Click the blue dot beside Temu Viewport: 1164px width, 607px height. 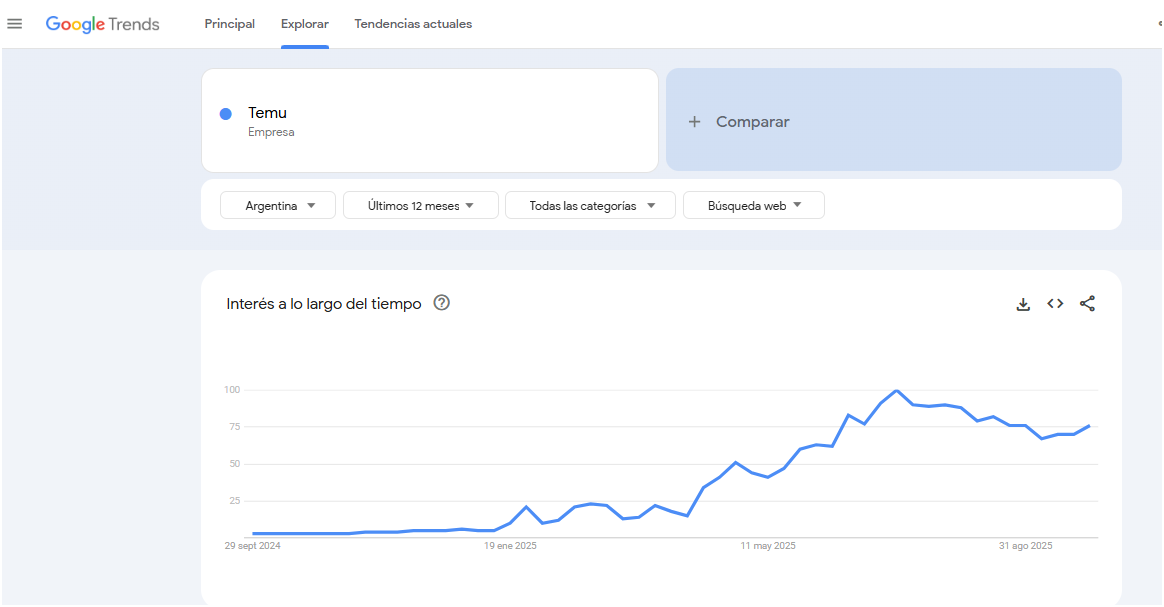[226, 114]
